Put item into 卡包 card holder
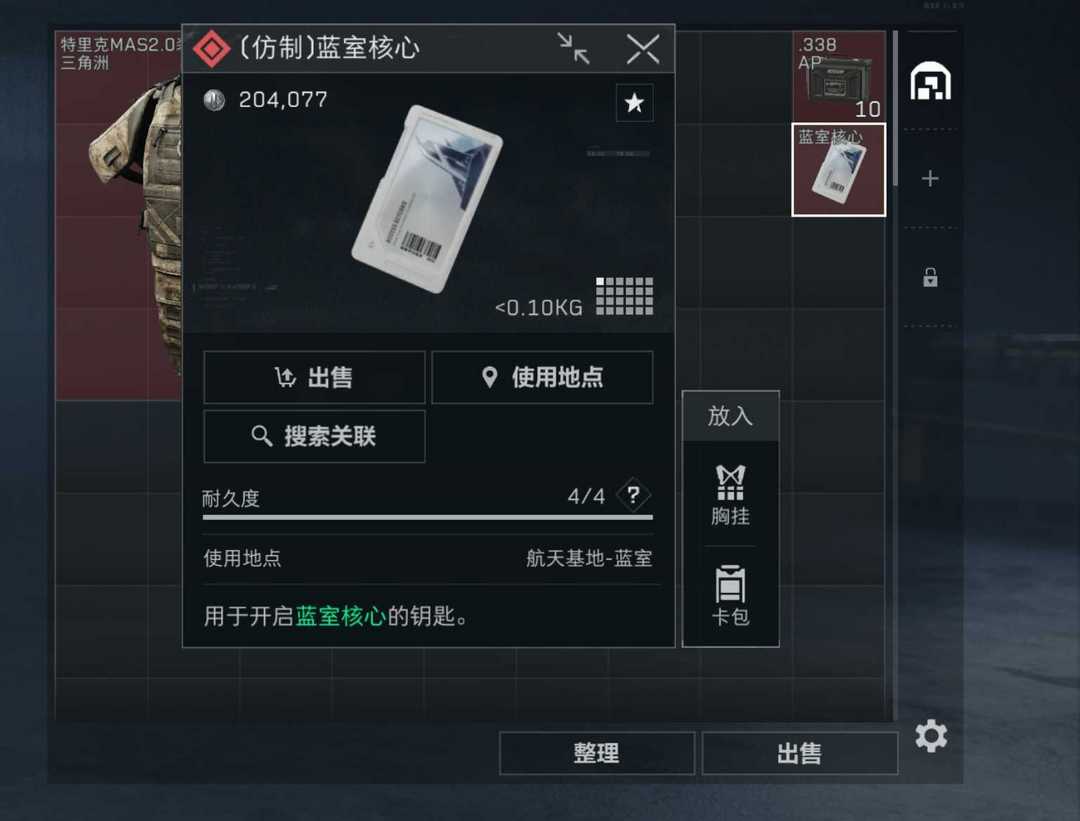Image resolution: width=1080 pixels, height=821 pixels. [730, 595]
